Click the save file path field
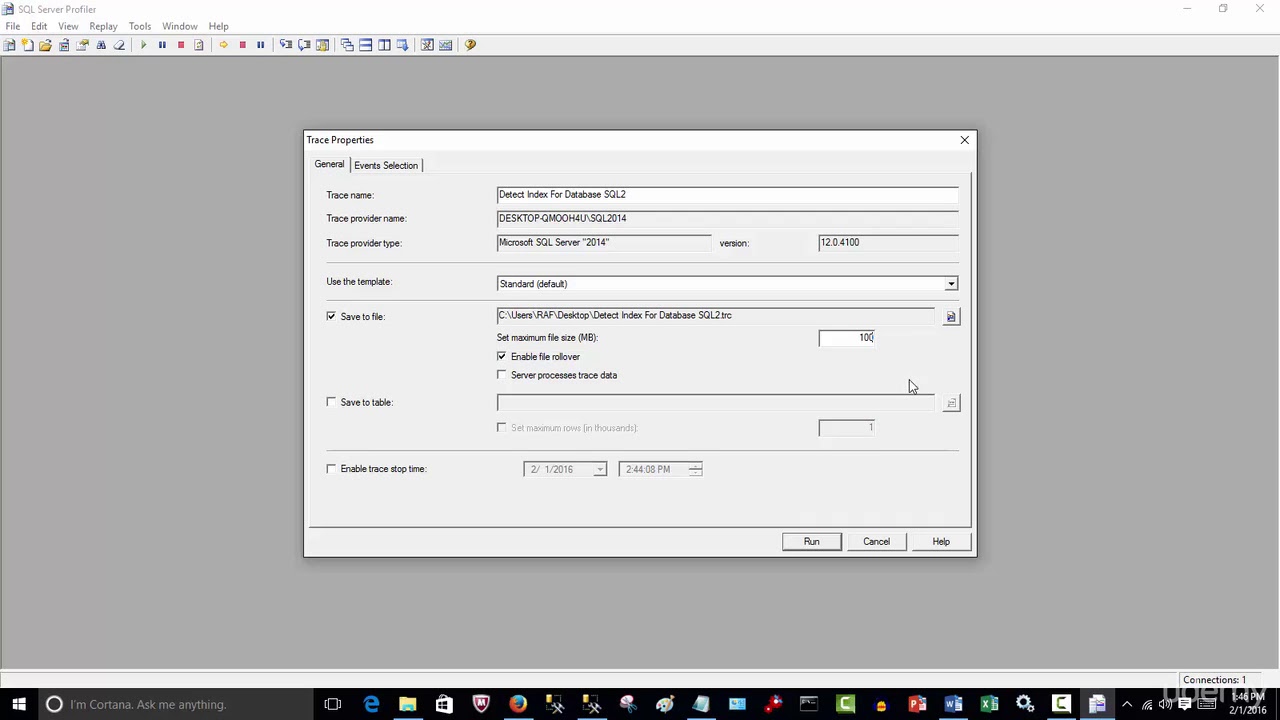The image size is (1280, 720). tap(716, 316)
